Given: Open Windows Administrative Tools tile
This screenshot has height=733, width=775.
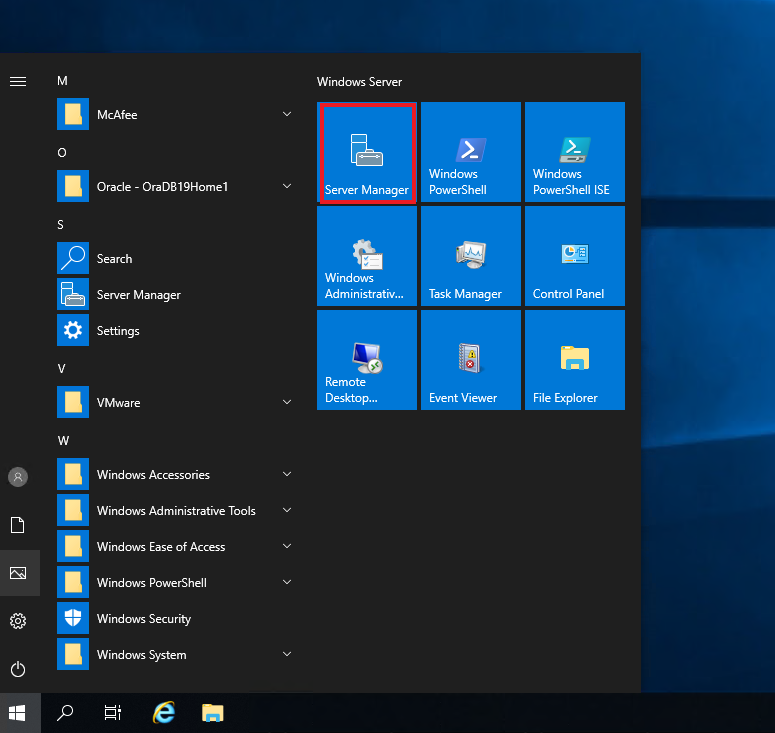Looking at the screenshot, I should pos(367,256).
